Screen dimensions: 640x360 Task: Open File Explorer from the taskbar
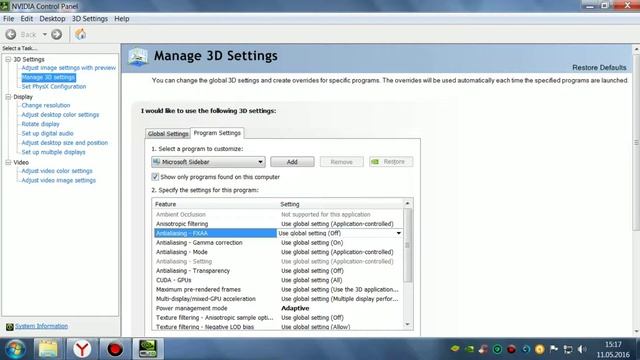point(48,349)
